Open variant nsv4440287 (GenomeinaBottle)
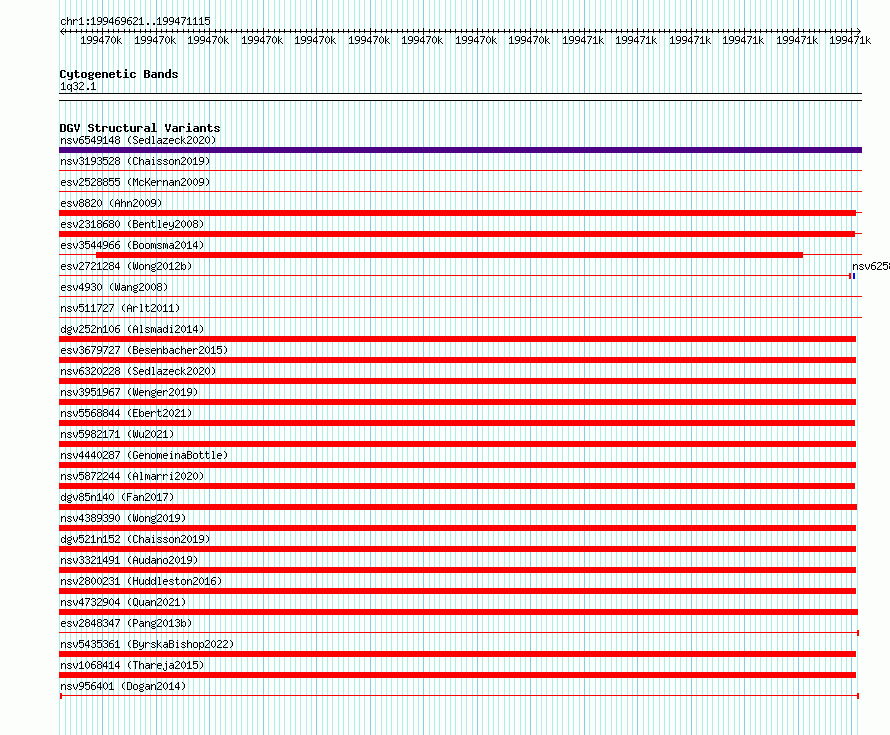Screen dimensions: 890x735 (144, 455)
